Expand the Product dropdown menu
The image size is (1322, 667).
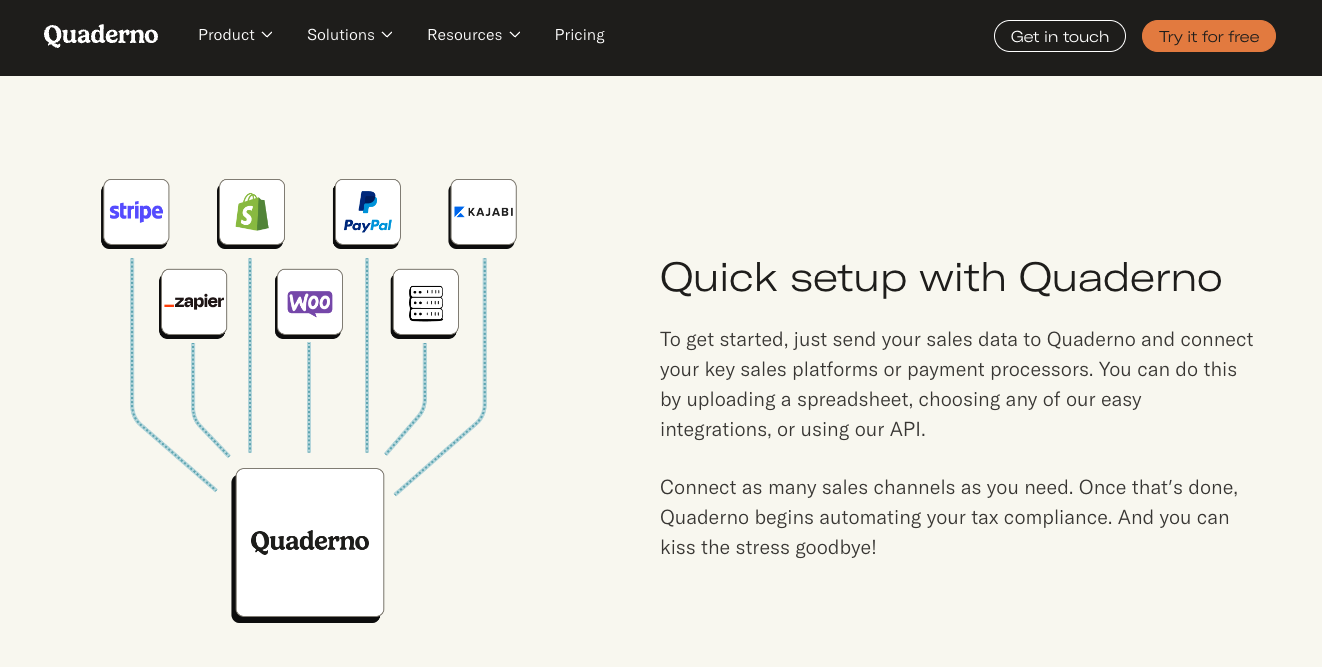(x=235, y=35)
